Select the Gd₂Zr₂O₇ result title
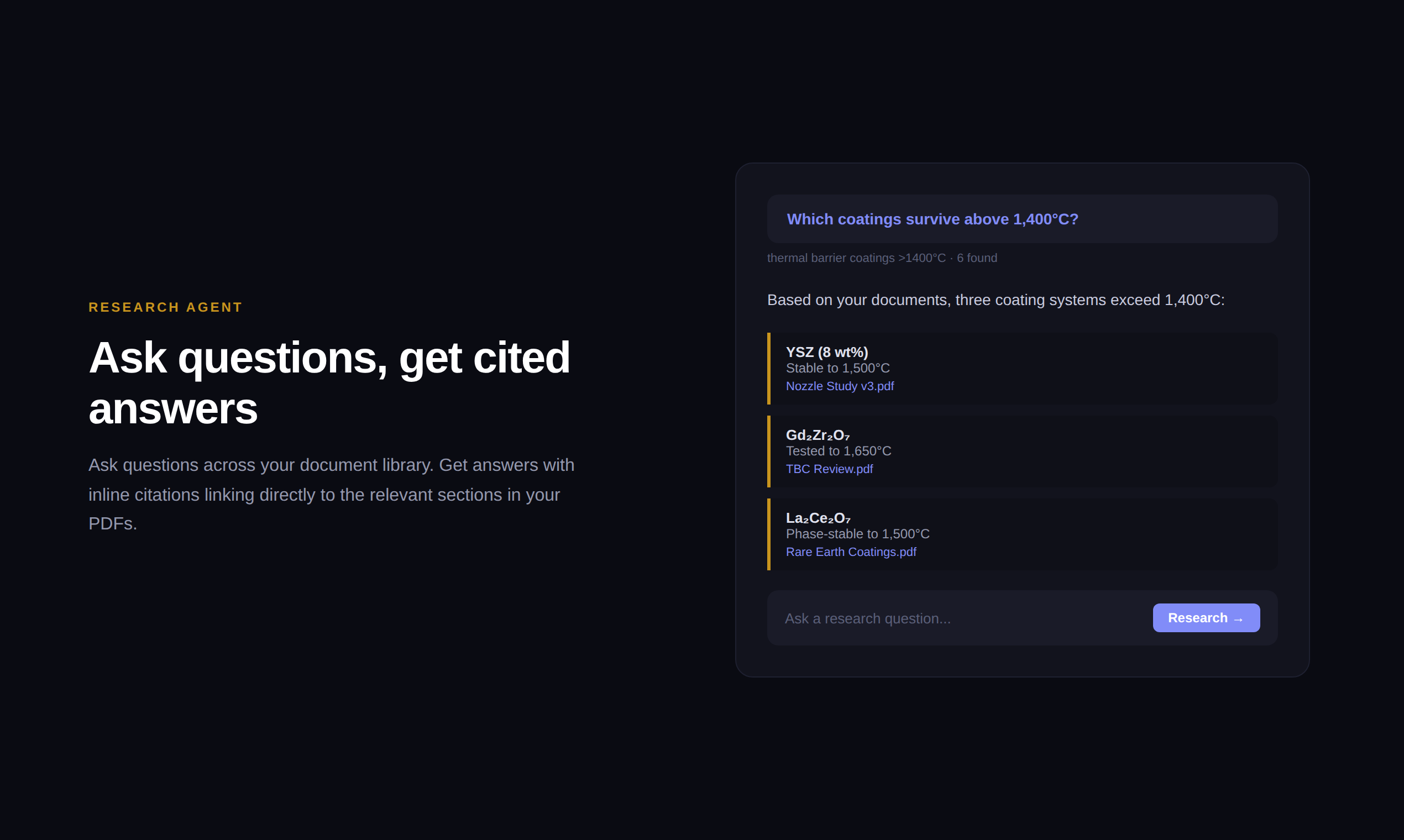Screen dimensions: 1404x840 click(x=818, y=435)
